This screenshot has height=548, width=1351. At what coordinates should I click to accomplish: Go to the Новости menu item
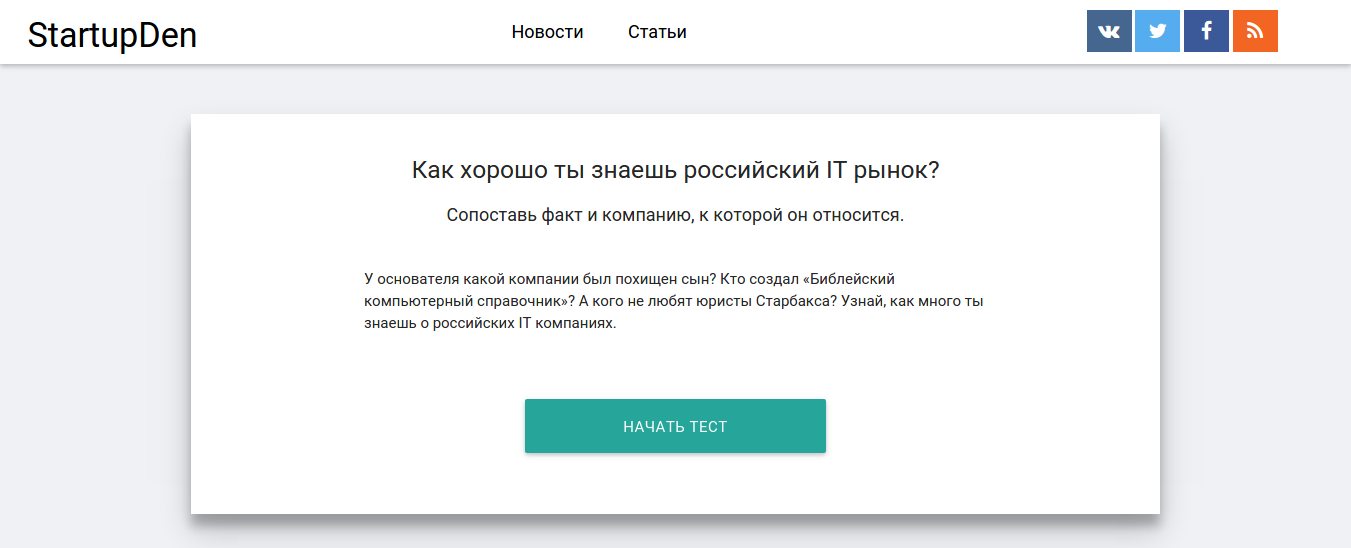point(547,32)
